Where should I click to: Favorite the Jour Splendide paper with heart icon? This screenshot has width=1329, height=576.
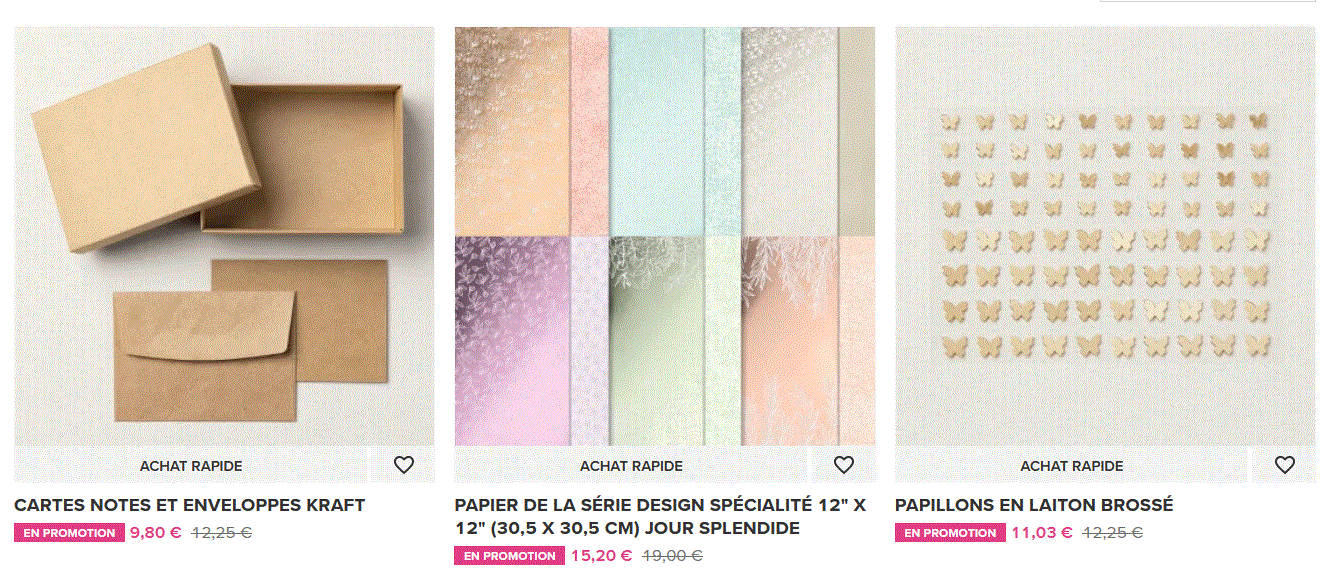point(844,465)
